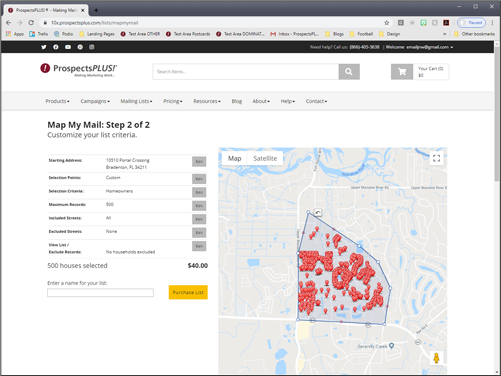Open the Instagram social icon

click(x=92, y=47)
